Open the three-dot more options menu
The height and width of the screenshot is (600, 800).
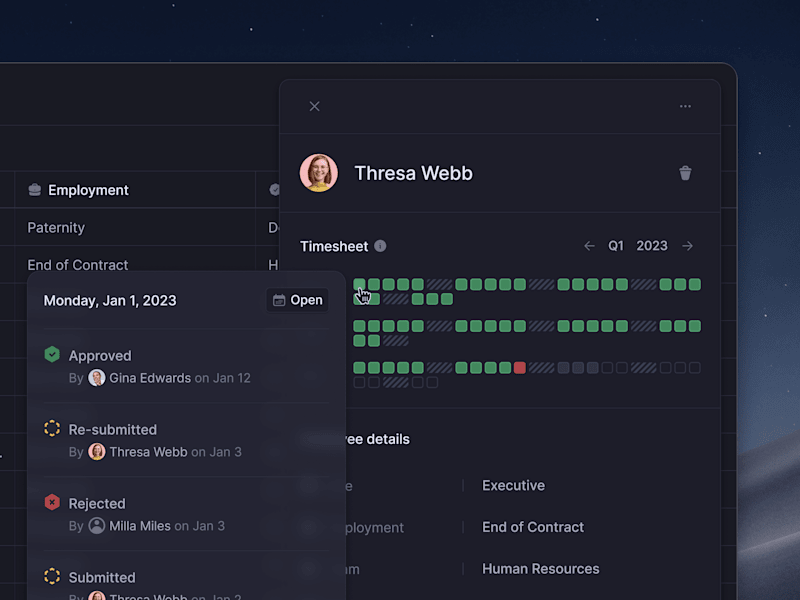coord(685,106)
